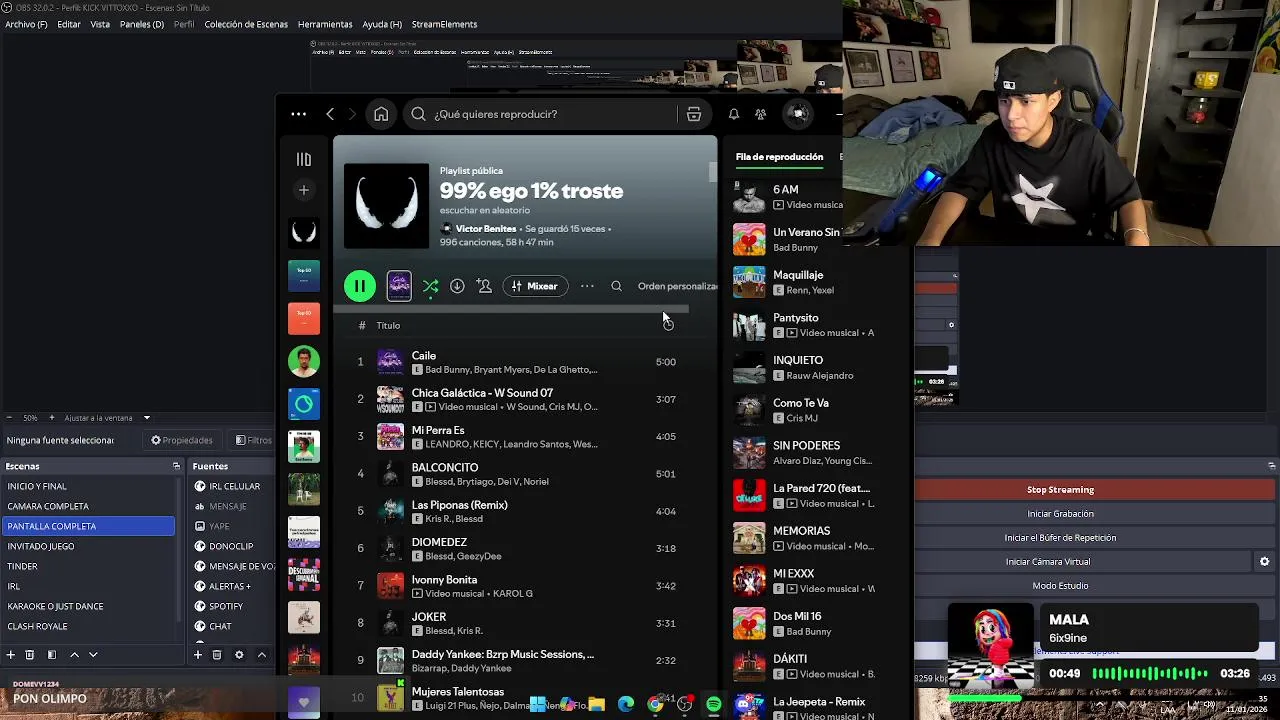Screen dimensions: 1280x720
Task: Search within the playlist via magnifier icon
Action: [616, 286]
